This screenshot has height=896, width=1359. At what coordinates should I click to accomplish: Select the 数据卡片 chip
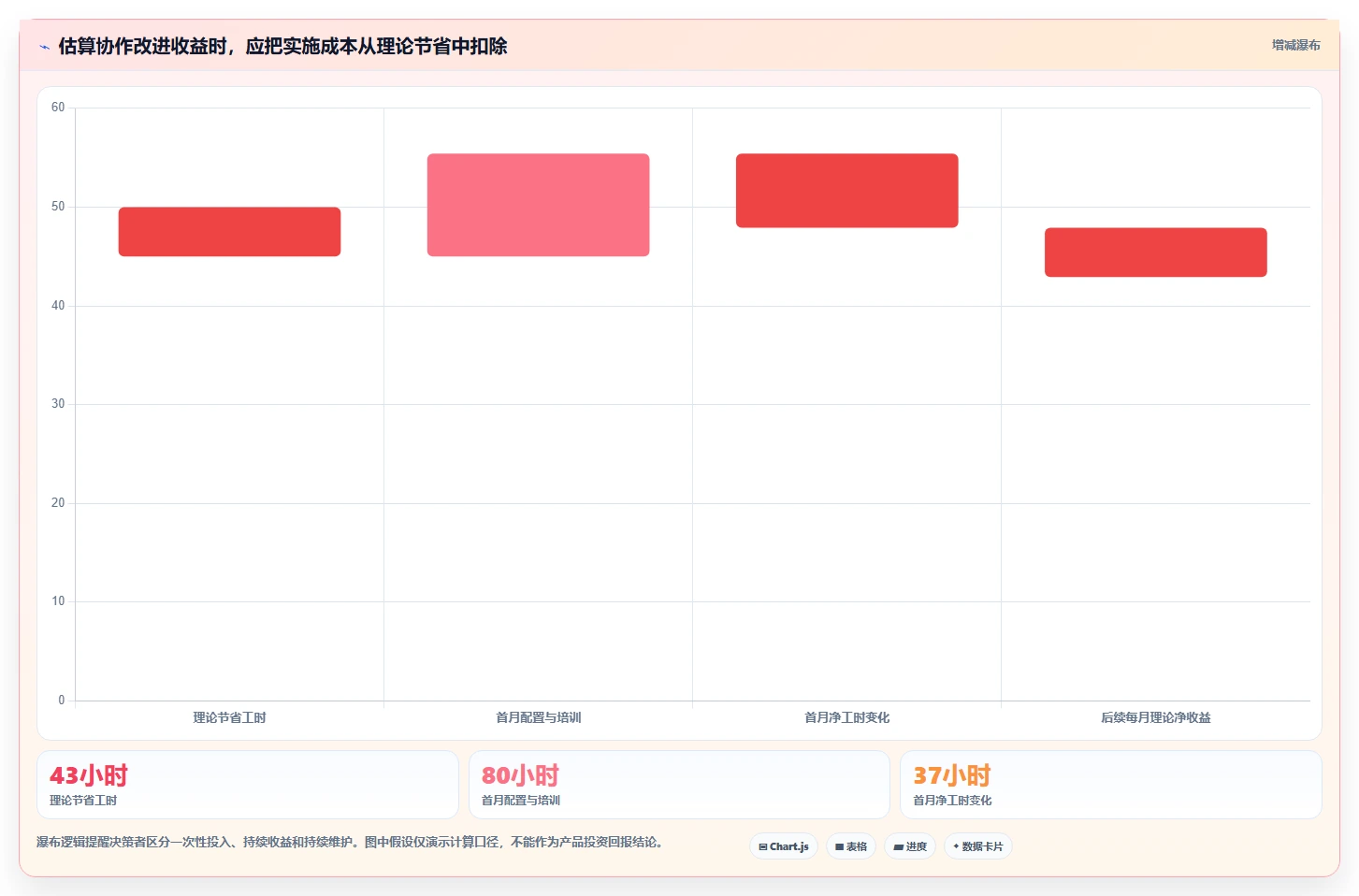point(978,846)
